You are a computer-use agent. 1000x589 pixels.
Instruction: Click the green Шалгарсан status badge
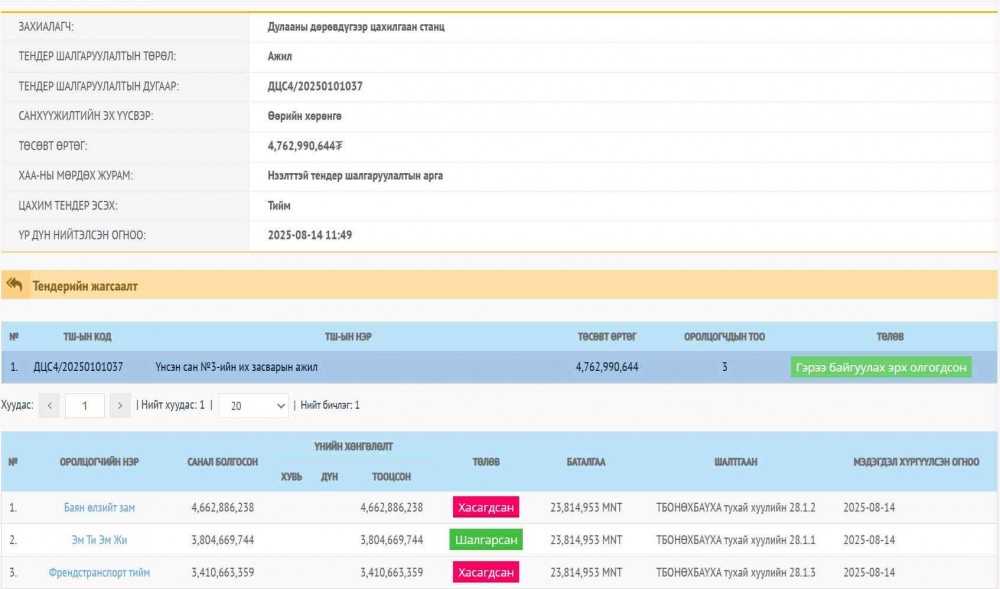coord(485,540)
